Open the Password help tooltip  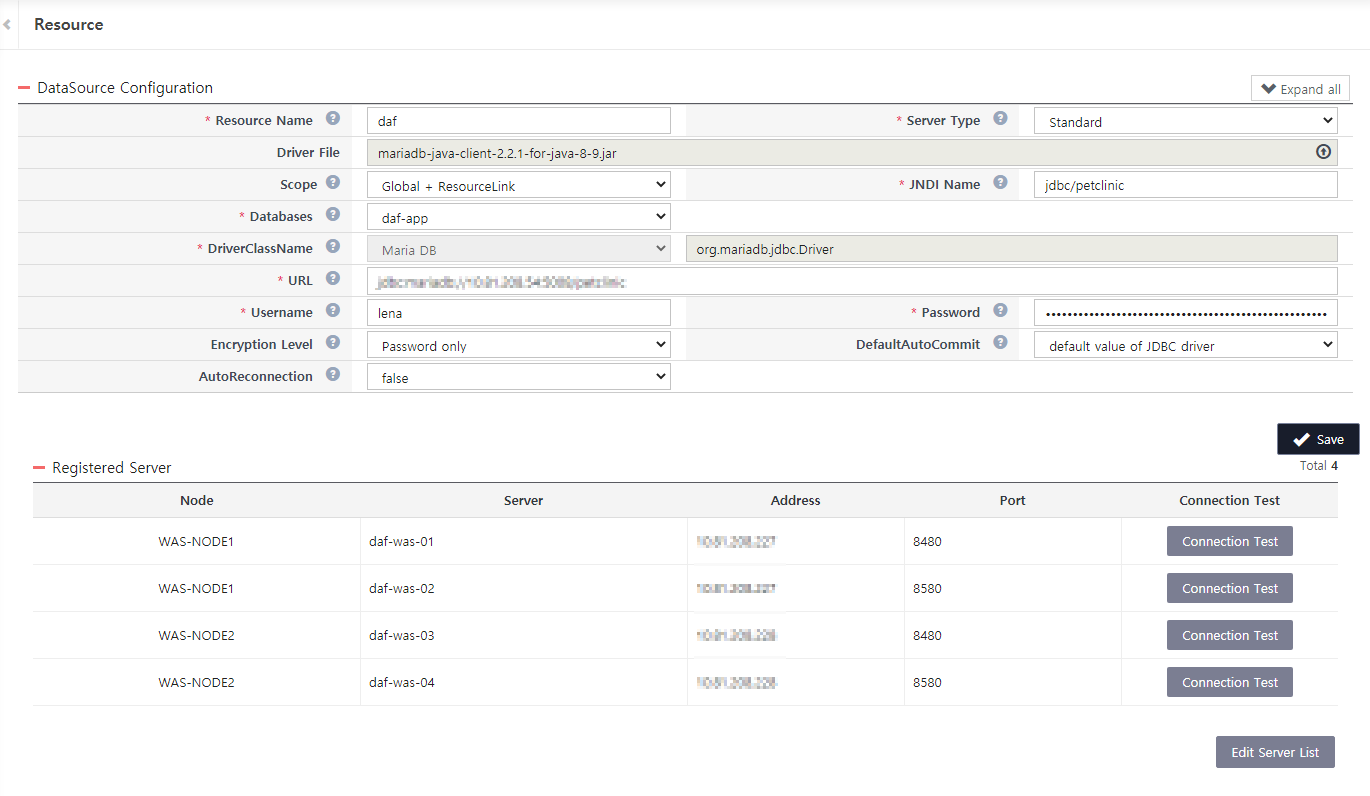(x=1000, y=311)
